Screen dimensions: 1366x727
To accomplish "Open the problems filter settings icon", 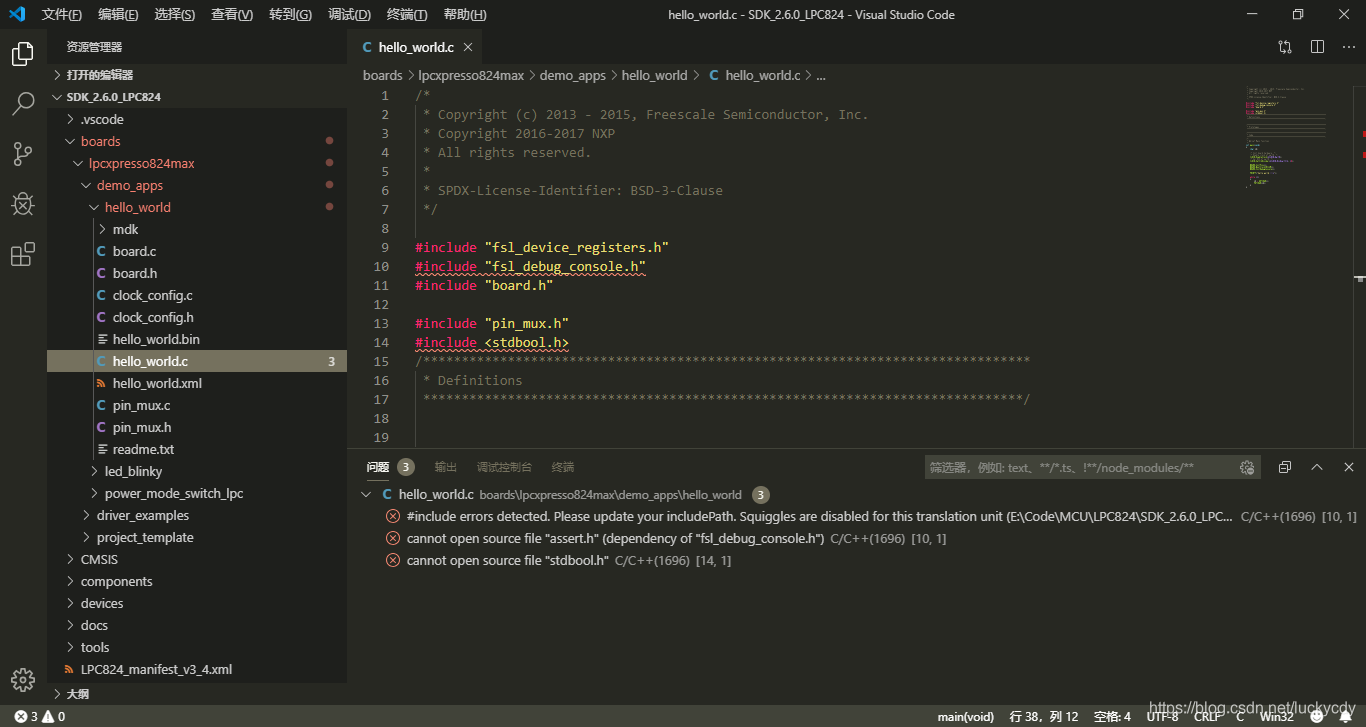I will click(x=1247, y=467).
